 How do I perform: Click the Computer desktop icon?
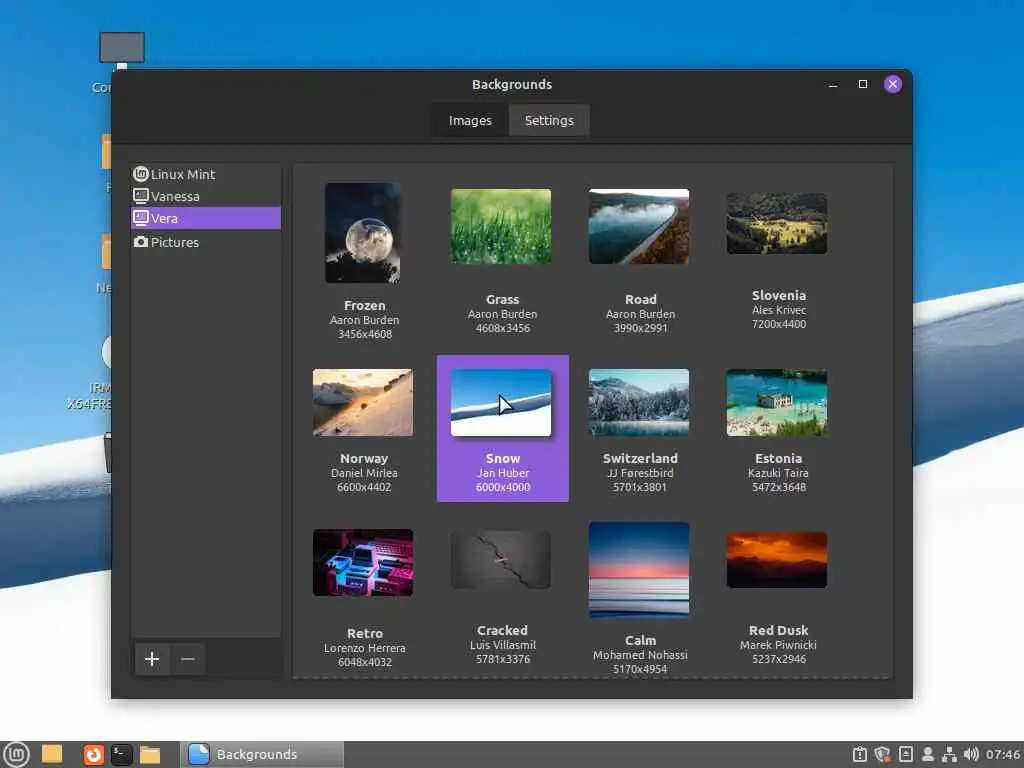point(121,49)
